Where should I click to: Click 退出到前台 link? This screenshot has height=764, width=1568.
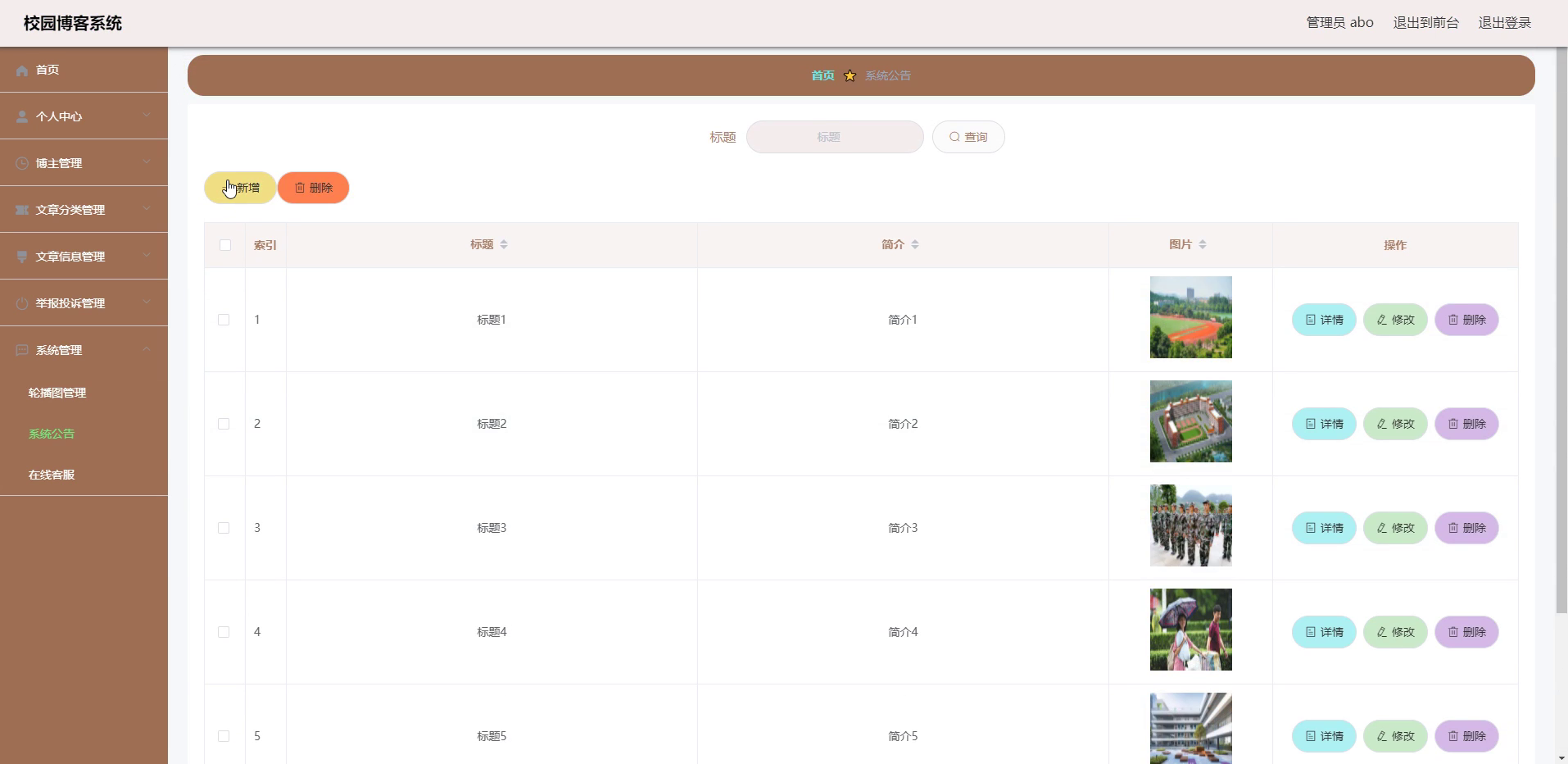tap(1425, 23)
